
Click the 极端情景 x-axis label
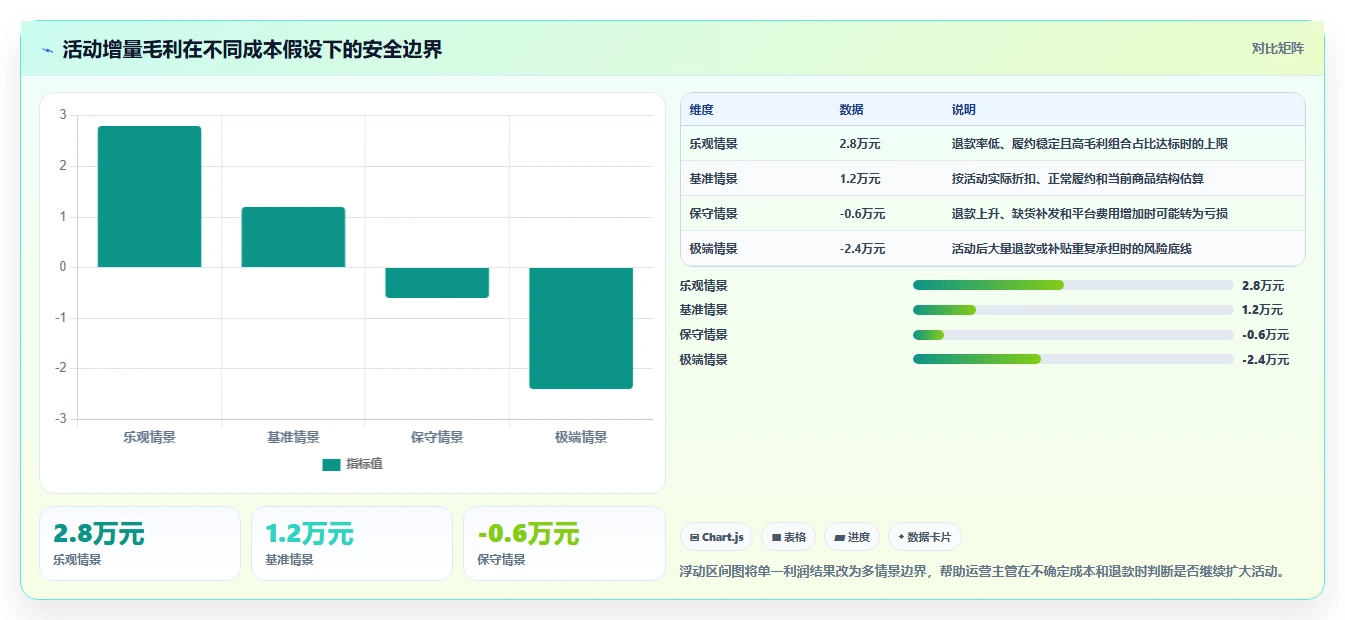[581, 437]
